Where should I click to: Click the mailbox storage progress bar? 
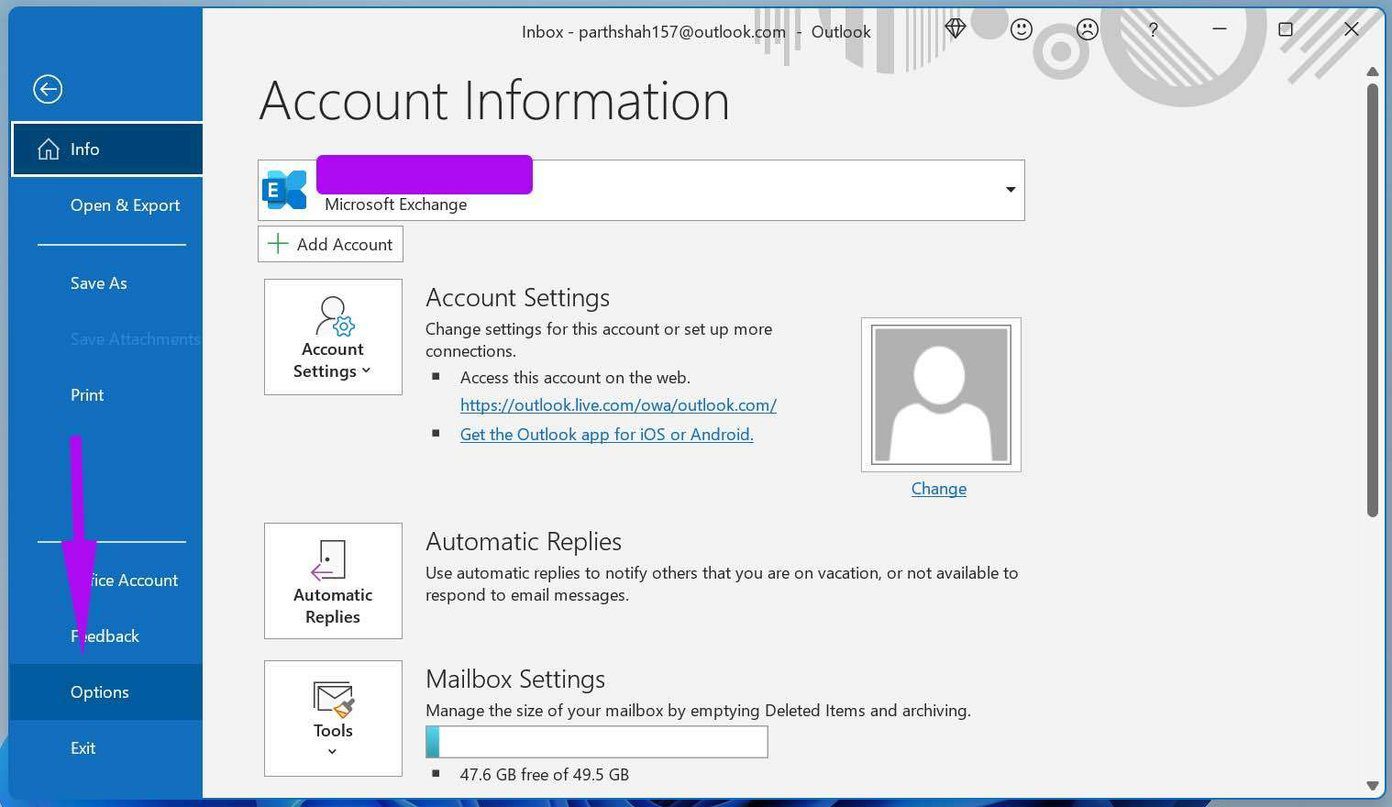[x=597, y=742]
